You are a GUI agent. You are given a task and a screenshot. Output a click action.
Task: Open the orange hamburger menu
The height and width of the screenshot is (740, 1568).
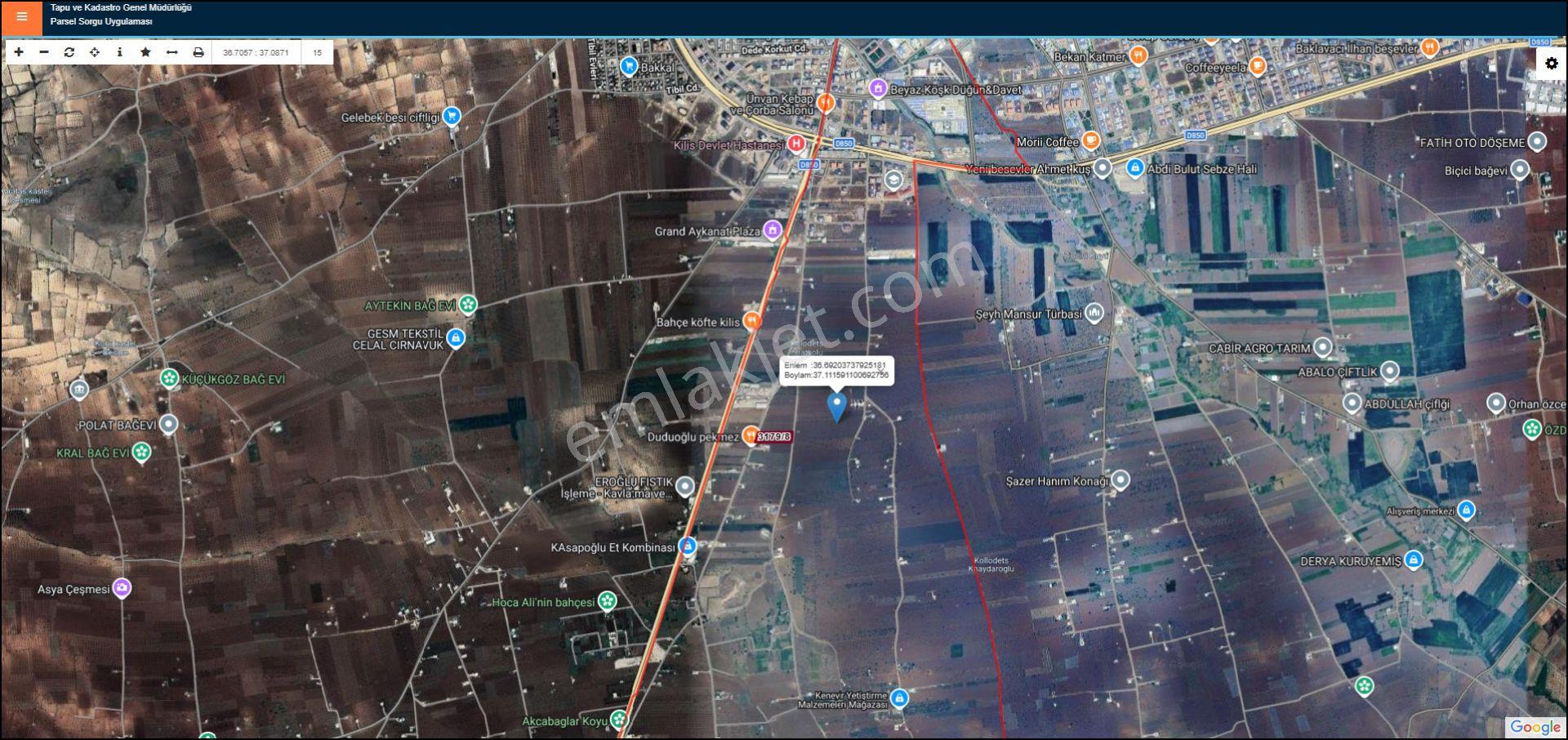coord(21,17)
